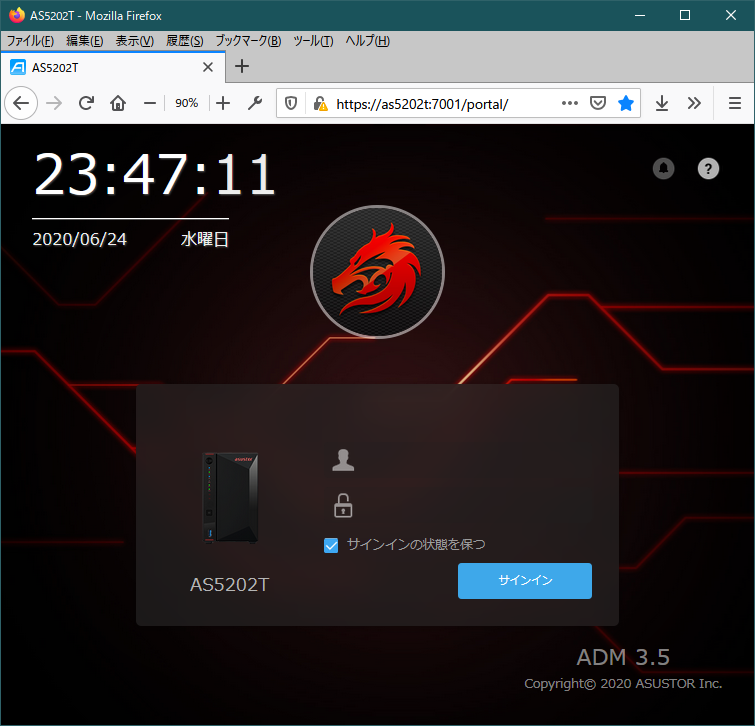Click the 水曜日 weekday text
755x726 pixels.
pyautogui.click(x=205, y=239)
